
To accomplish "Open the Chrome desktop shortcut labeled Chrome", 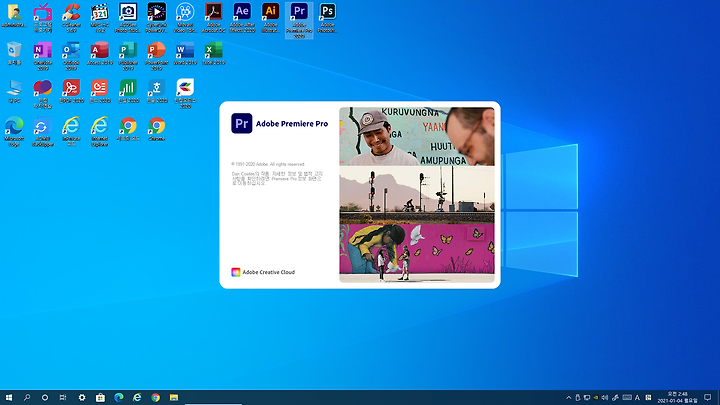I will coord(157,129).
